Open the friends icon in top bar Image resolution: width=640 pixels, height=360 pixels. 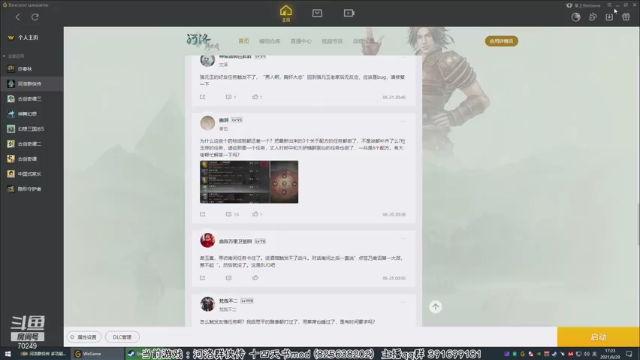(x=593, y=17)
